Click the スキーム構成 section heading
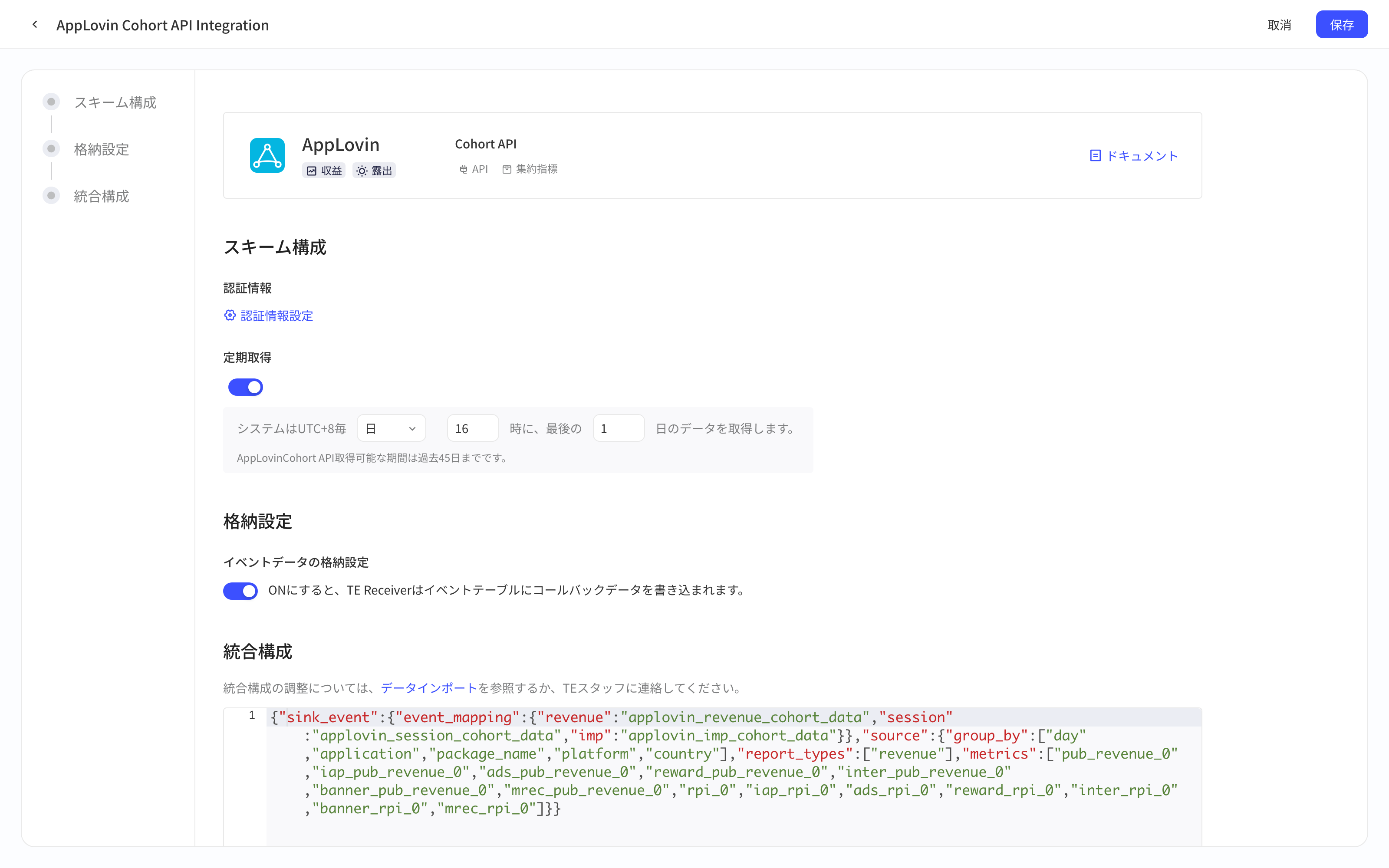The image size is (1389, 868). [275, 247]
